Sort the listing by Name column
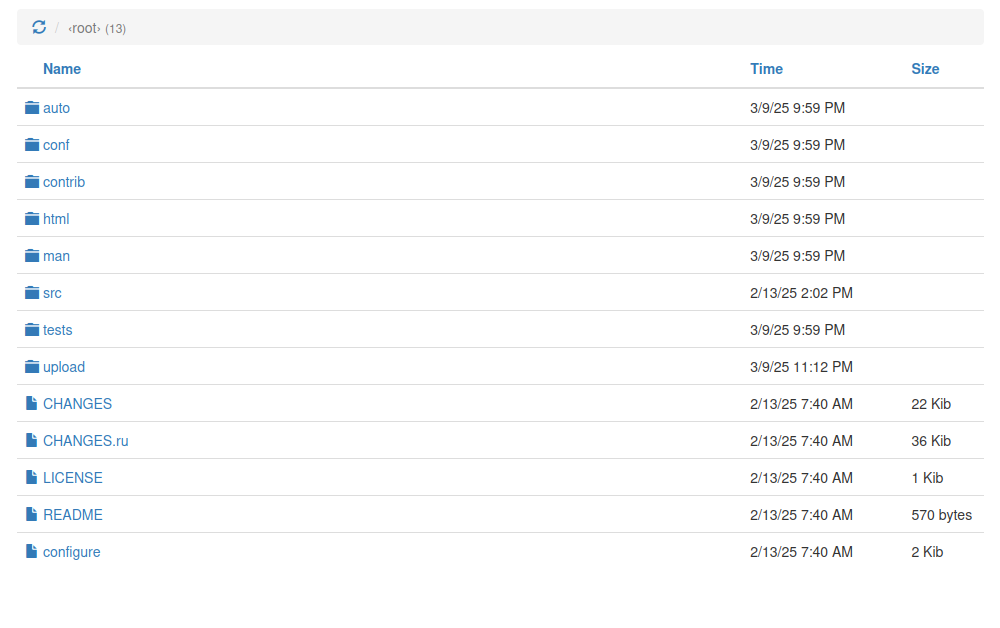 pos(62,69)
